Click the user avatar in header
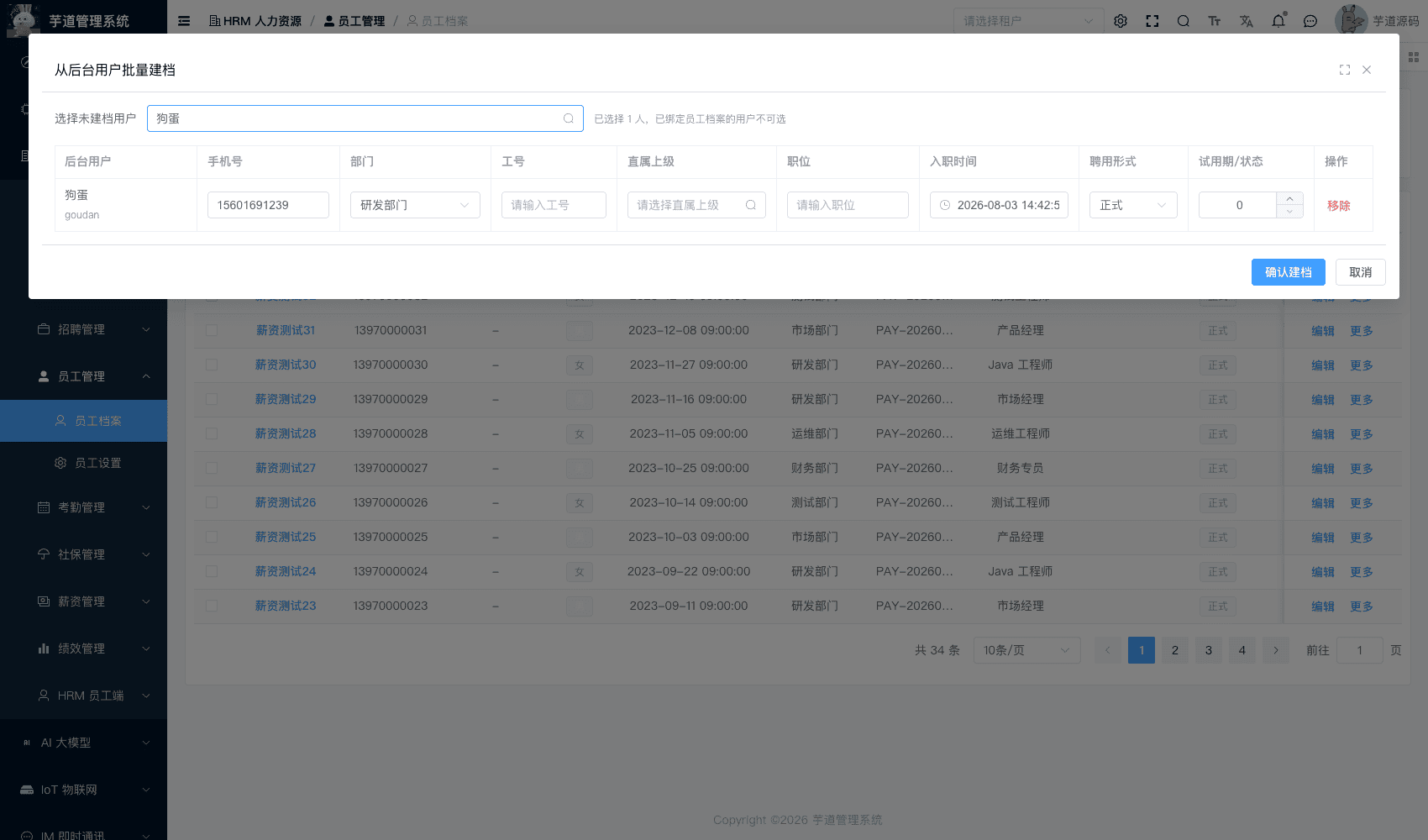 (x=1351, y=20)
